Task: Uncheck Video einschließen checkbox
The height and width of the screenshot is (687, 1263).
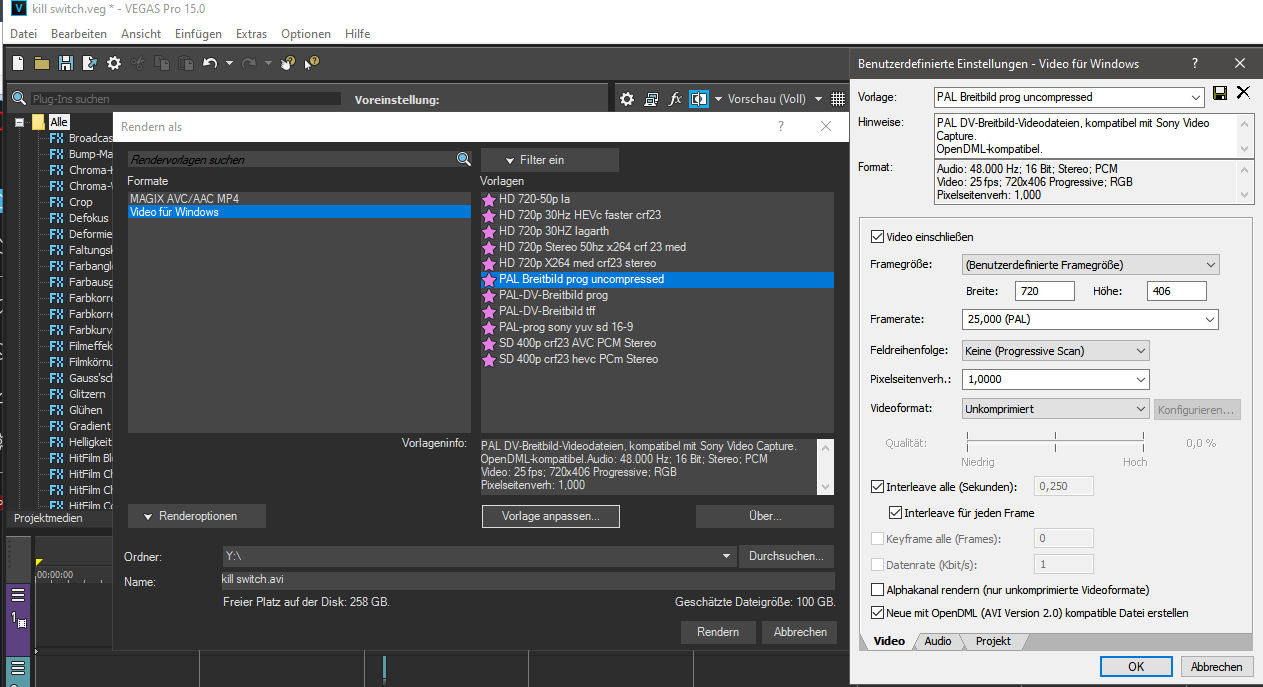Action: pyautogui.click(x=878, y=237)
